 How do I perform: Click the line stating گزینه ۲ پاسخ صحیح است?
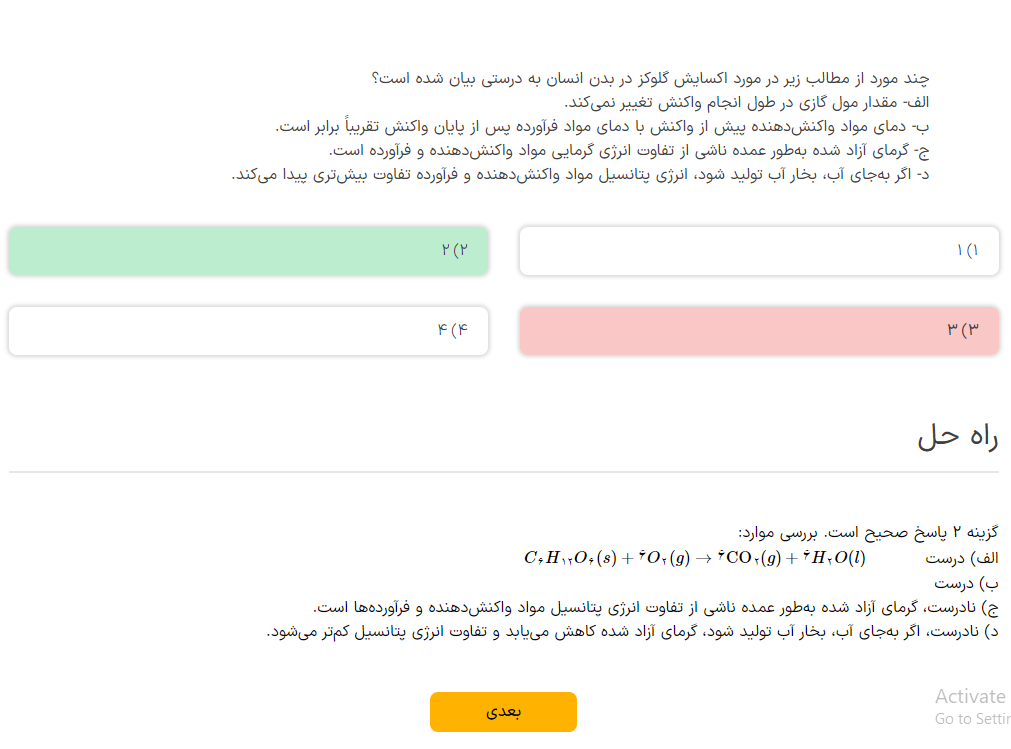tap(868, 532)
